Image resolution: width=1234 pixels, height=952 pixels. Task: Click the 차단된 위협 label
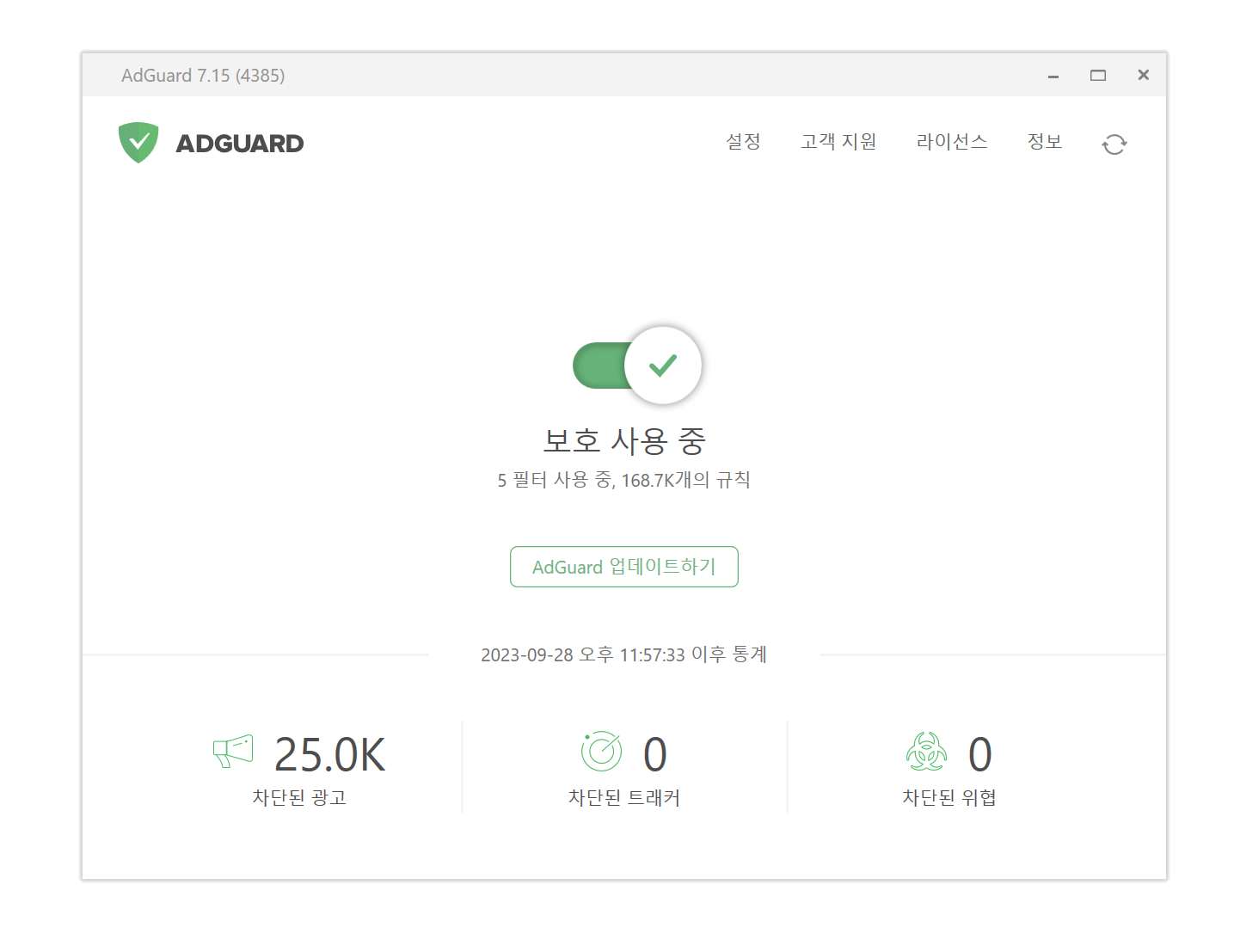(949, 798)
